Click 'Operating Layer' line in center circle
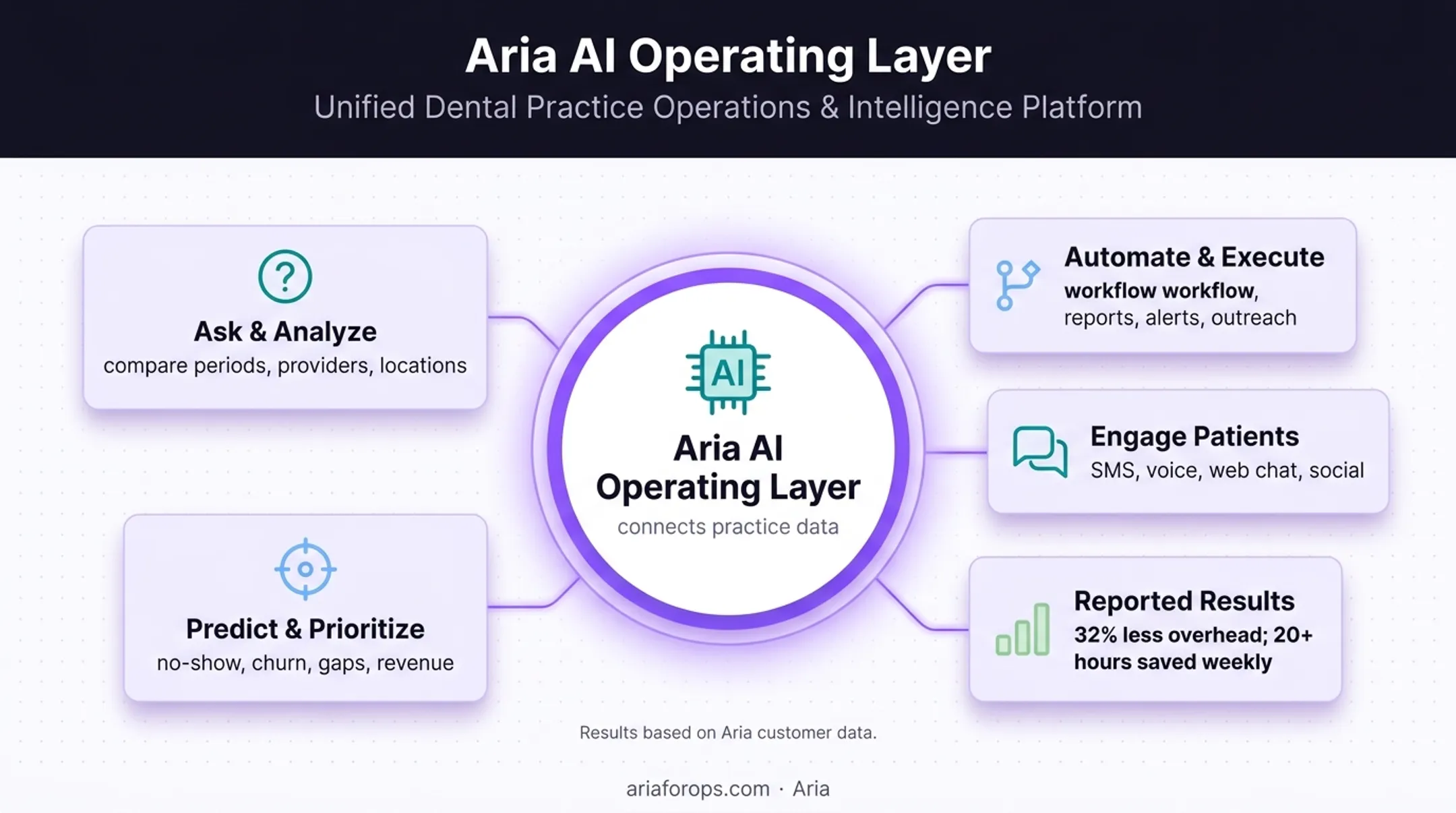 click(x=728, y=487)
